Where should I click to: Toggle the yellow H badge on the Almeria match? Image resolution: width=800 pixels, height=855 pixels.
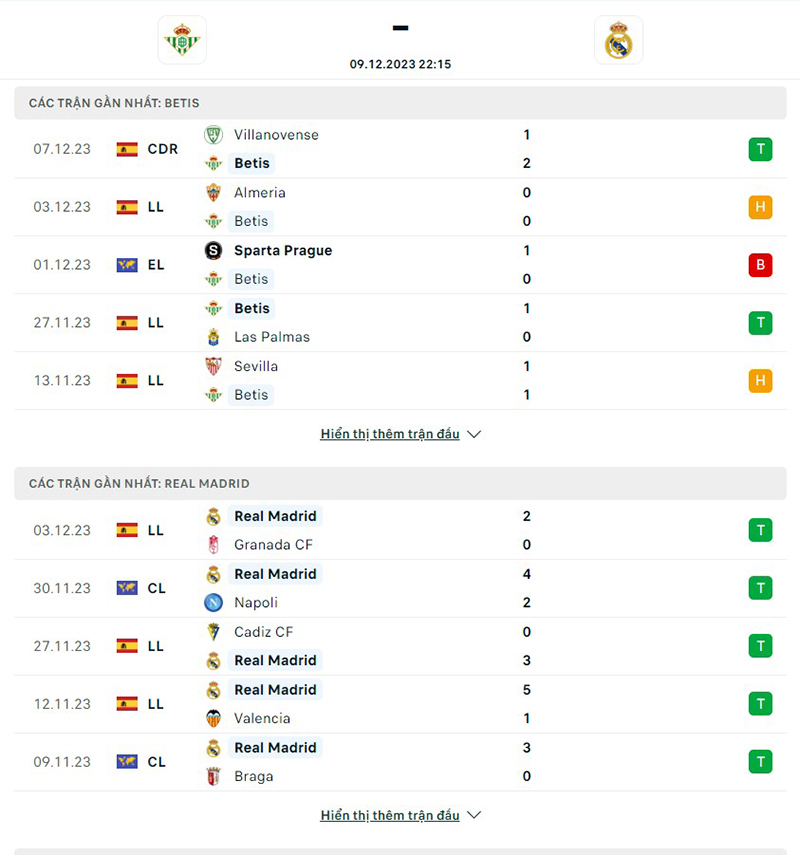point(761,207)
